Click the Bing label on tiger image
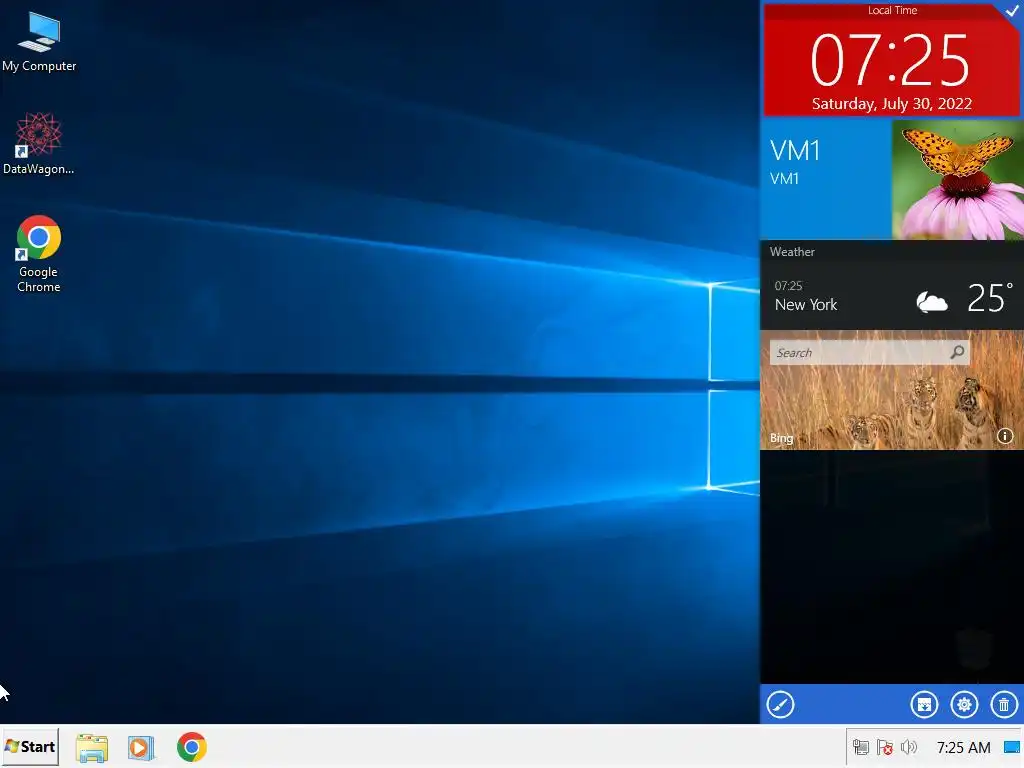 coord(781,438)
